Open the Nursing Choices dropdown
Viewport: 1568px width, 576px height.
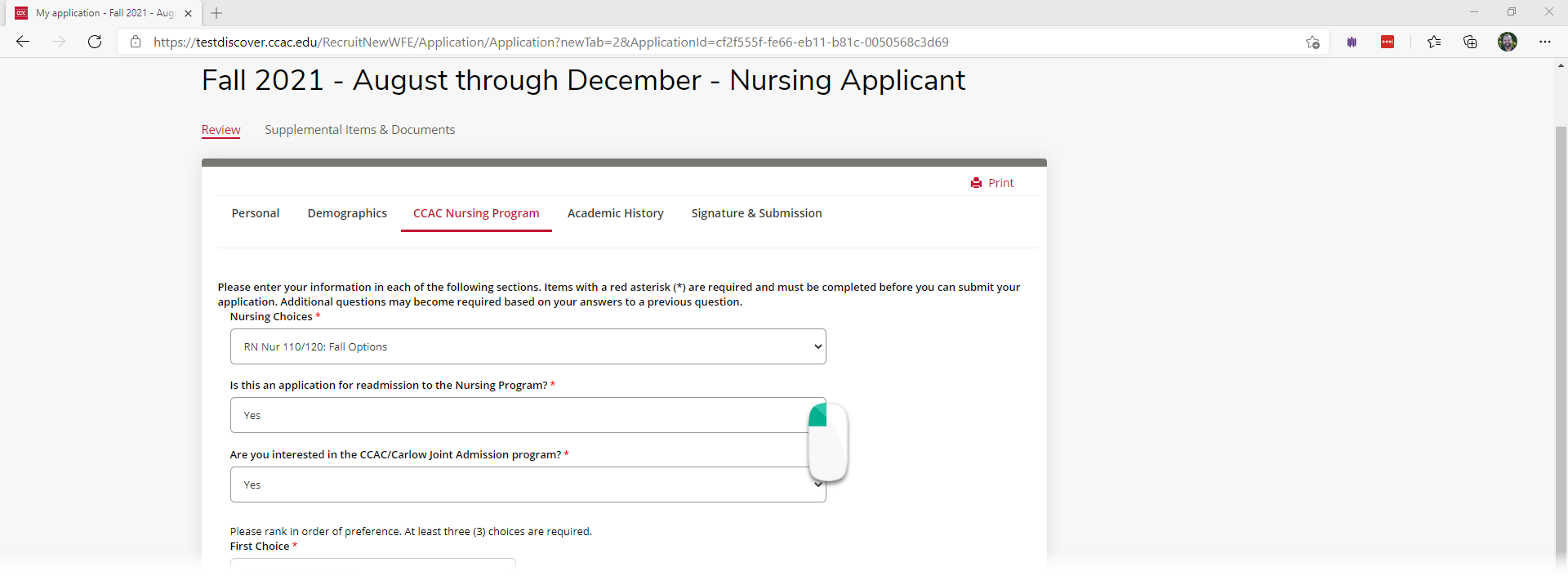pyautogui.click(x=528, y=346)
